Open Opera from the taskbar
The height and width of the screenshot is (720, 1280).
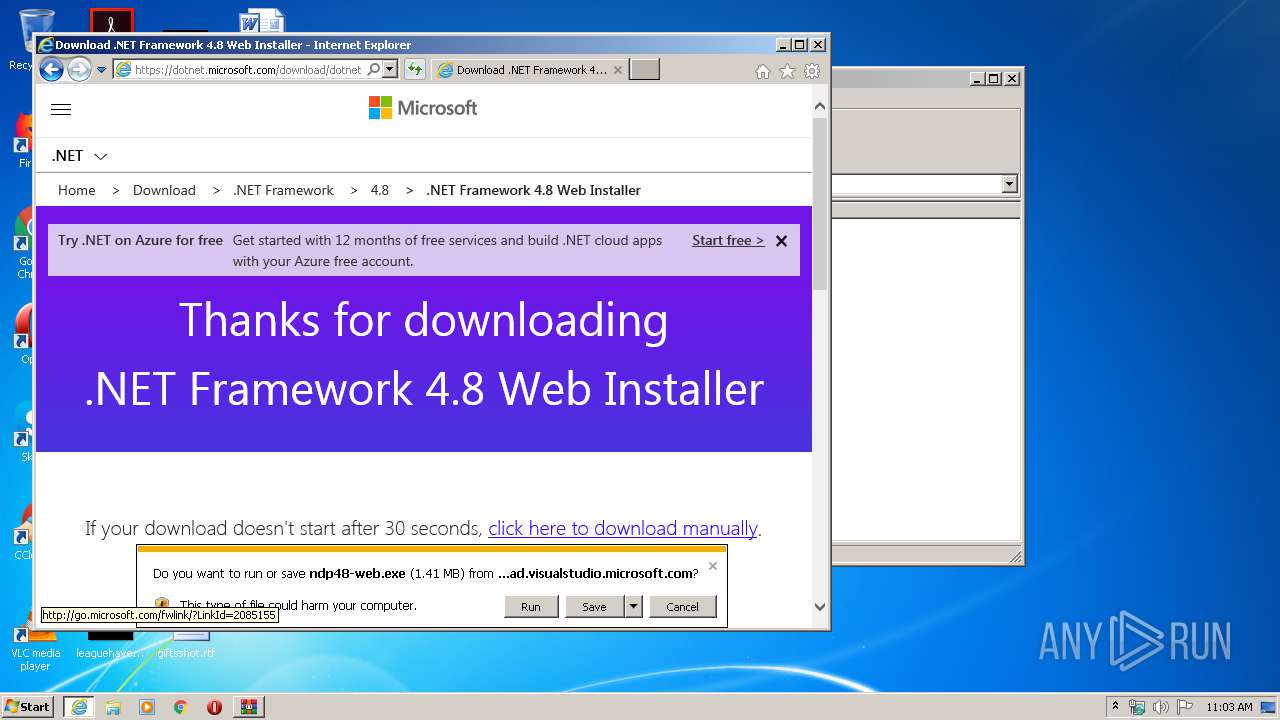[214, 707]
